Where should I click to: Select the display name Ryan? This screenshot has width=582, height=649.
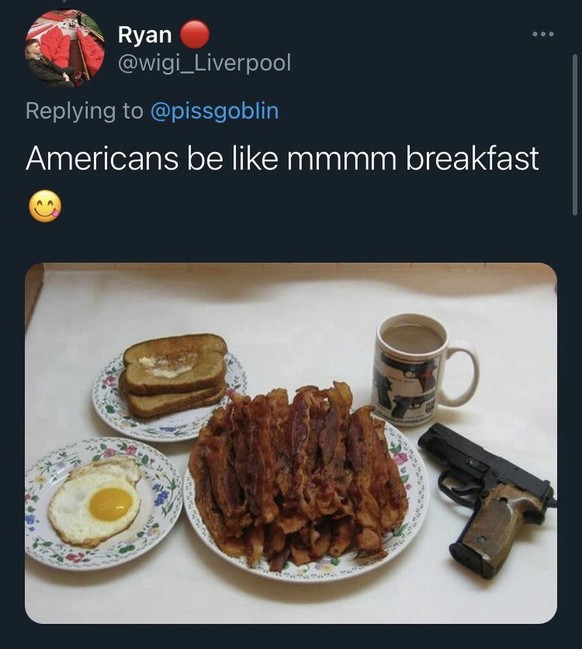(x=145, y=34)
